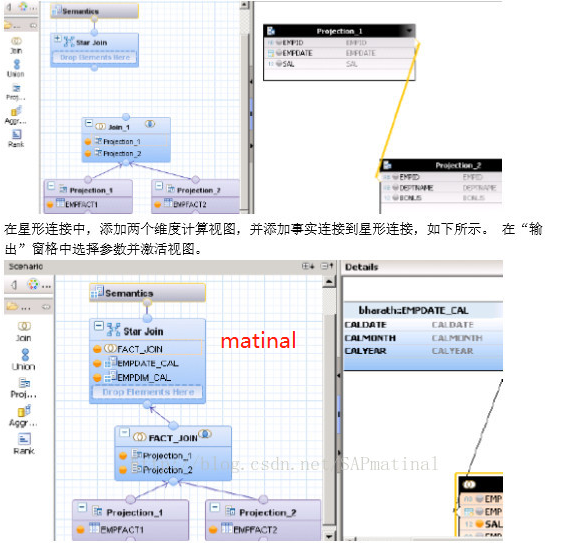Screen dimensions: 588x543
Task: Click scroll down arrow of lower scenario scrollbar
Action: point(329,536)
